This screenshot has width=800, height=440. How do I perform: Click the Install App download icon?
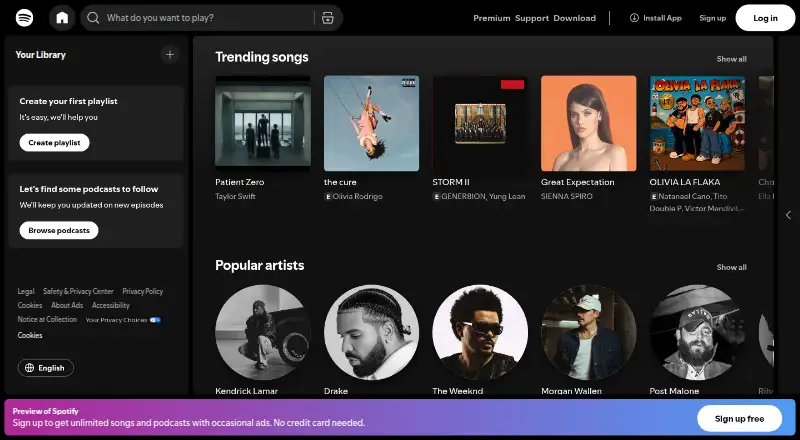click(634, 18)
